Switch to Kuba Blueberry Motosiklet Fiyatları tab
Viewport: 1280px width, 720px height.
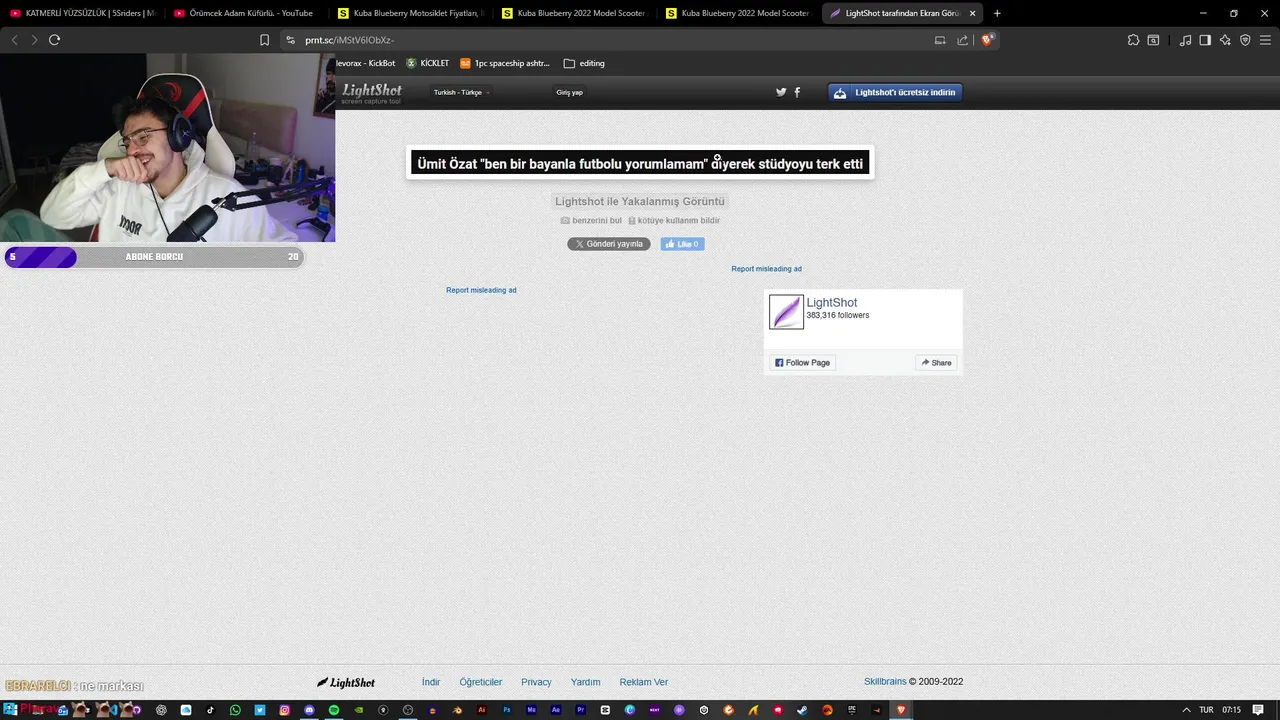tap(410, 13)
